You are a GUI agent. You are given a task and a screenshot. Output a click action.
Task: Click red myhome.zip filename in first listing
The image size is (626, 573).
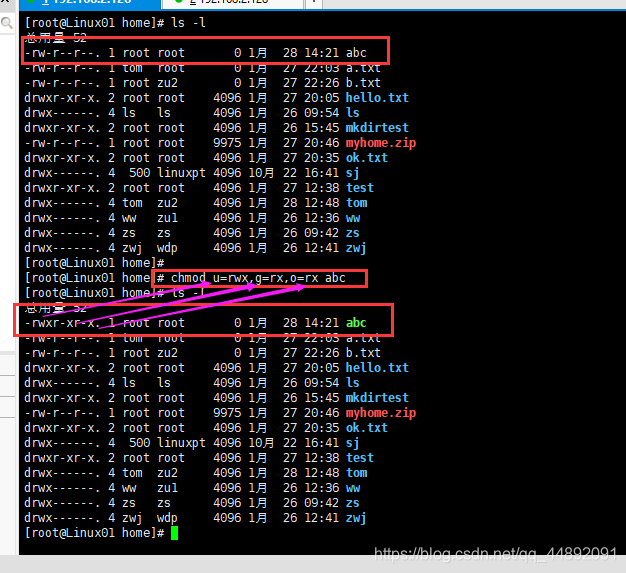381,143
